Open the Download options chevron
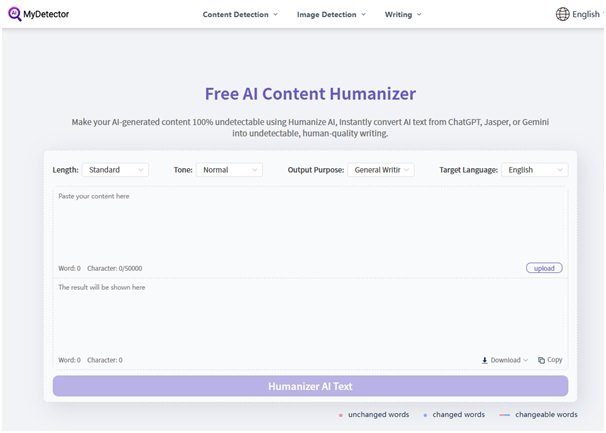Screen dimensions: 606x433 point(525,360)
